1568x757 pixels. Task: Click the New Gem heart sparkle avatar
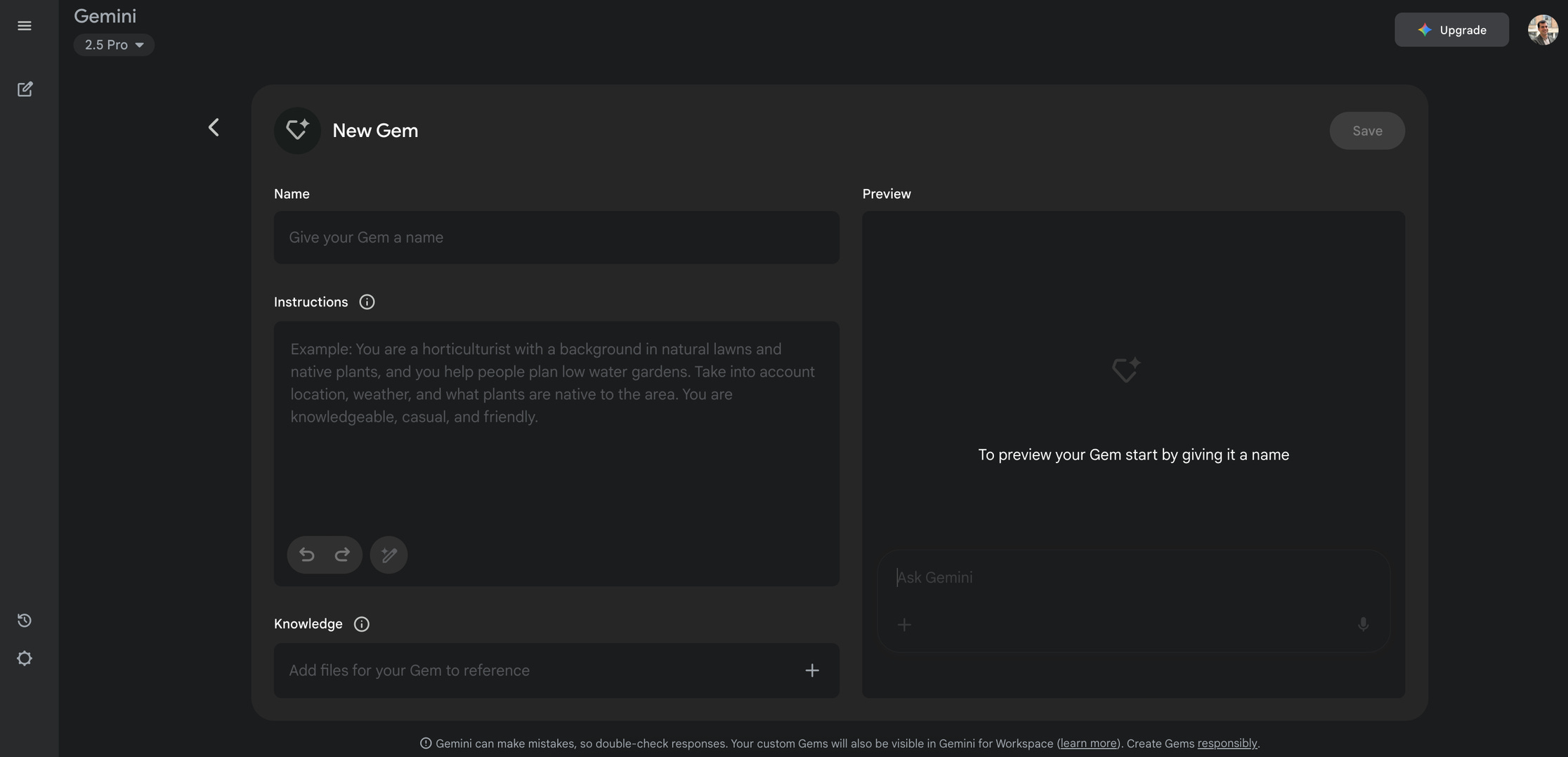coord(297,131)
